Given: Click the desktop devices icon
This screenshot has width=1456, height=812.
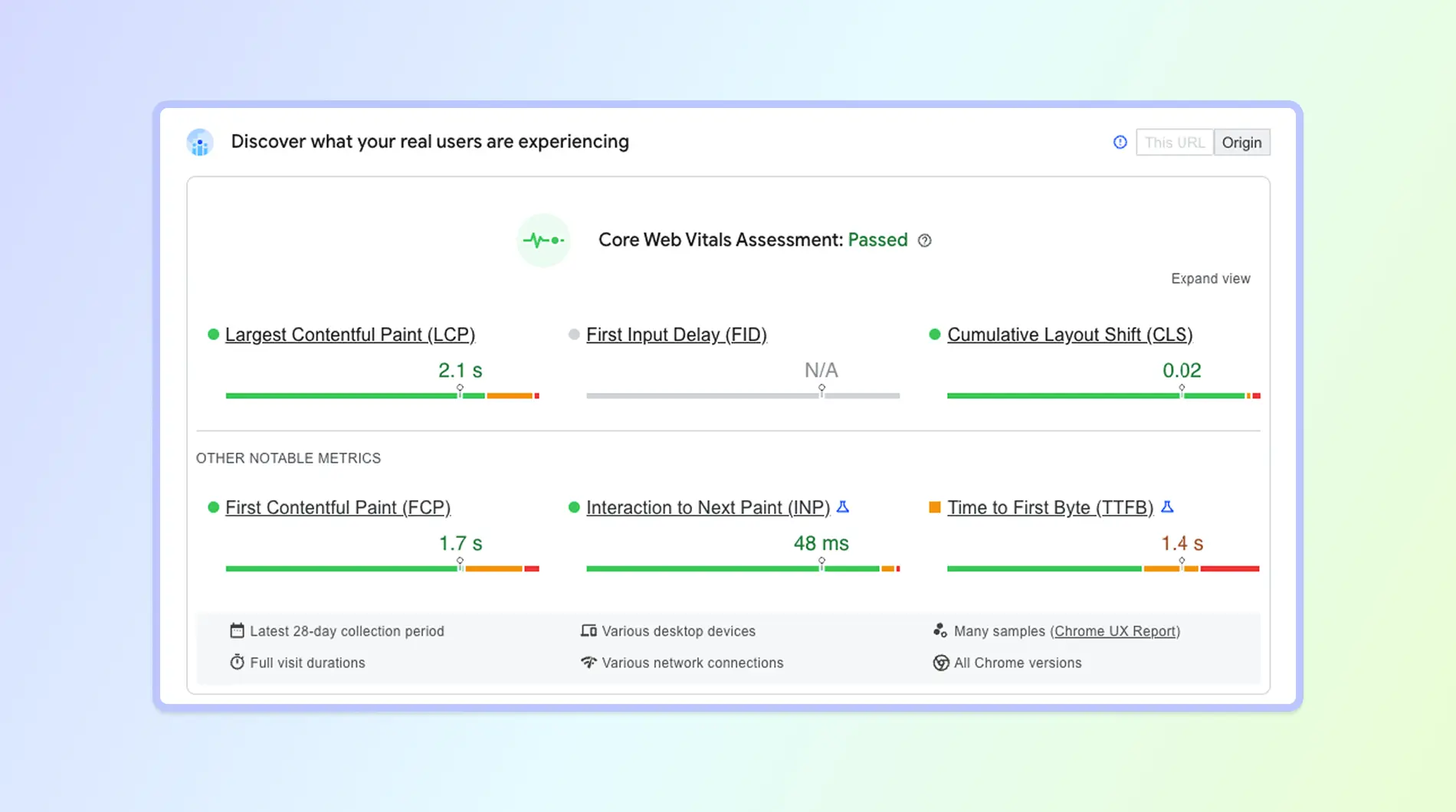Looking at the screenshot, I should (589, 630).
